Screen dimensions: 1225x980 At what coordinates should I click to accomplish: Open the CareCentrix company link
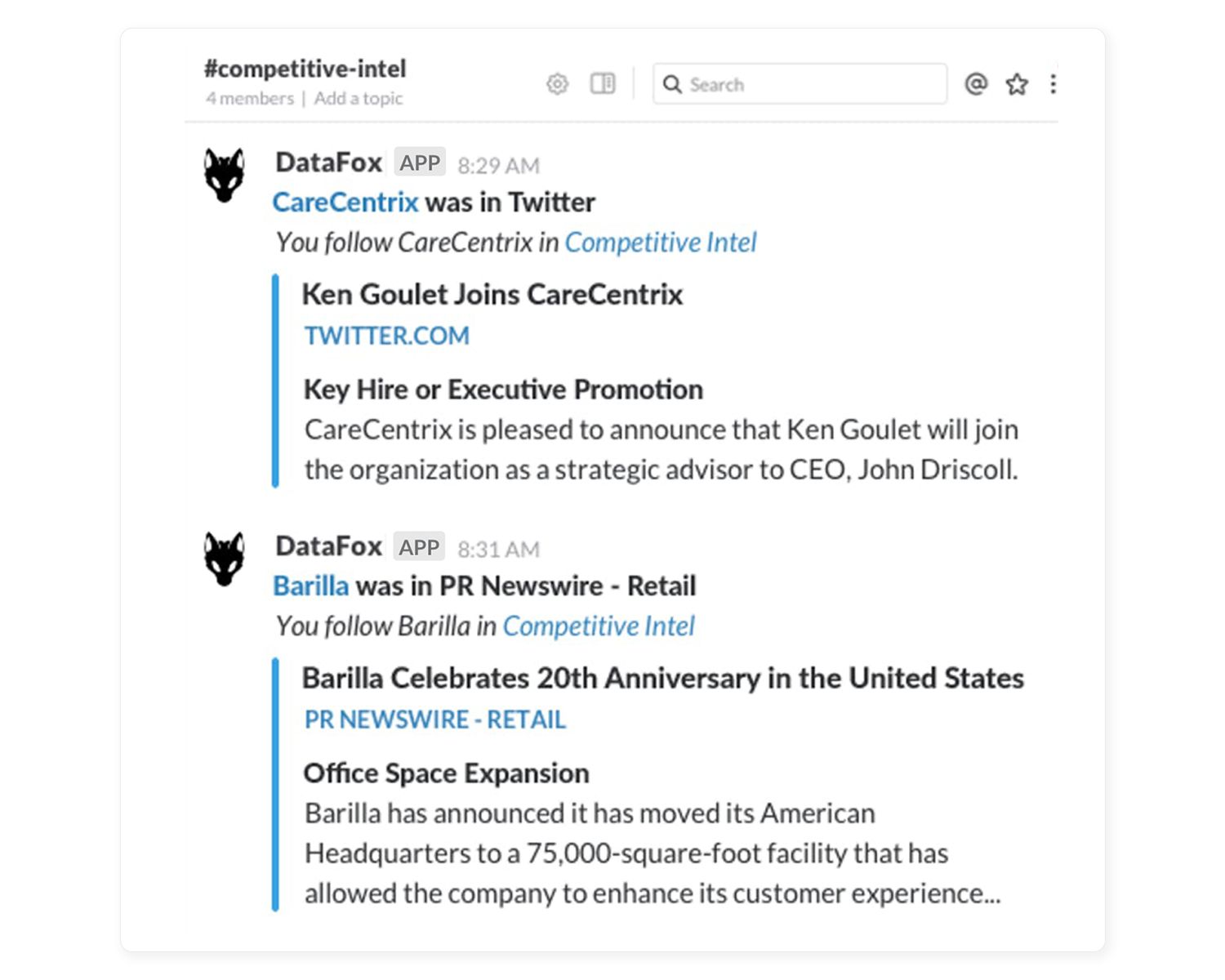pyautogui.click(x=345, y=202)
